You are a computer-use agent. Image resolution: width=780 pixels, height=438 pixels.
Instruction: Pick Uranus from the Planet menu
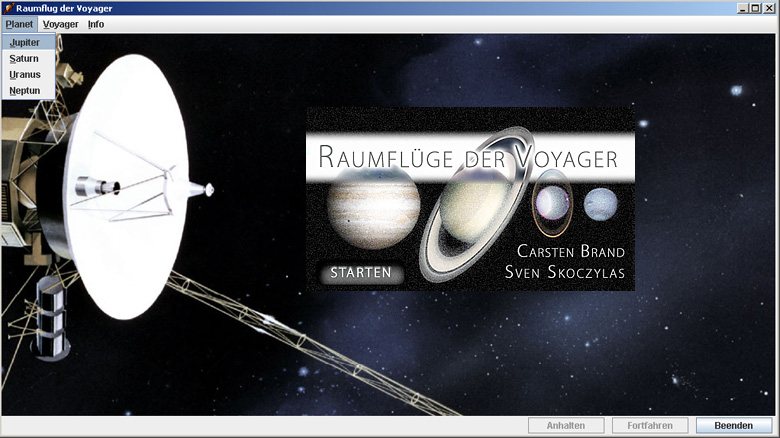[x=25, y=75]
